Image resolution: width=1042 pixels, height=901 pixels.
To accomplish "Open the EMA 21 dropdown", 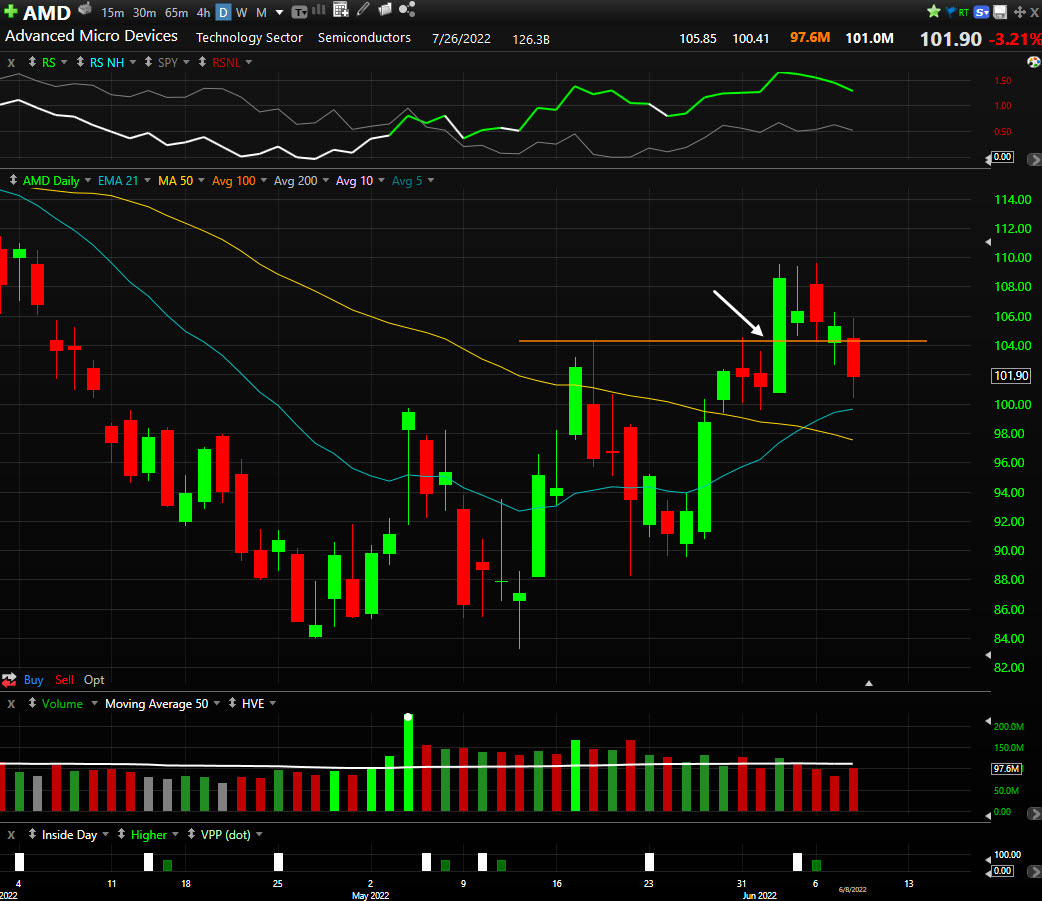I will click(x=147, y=180).
